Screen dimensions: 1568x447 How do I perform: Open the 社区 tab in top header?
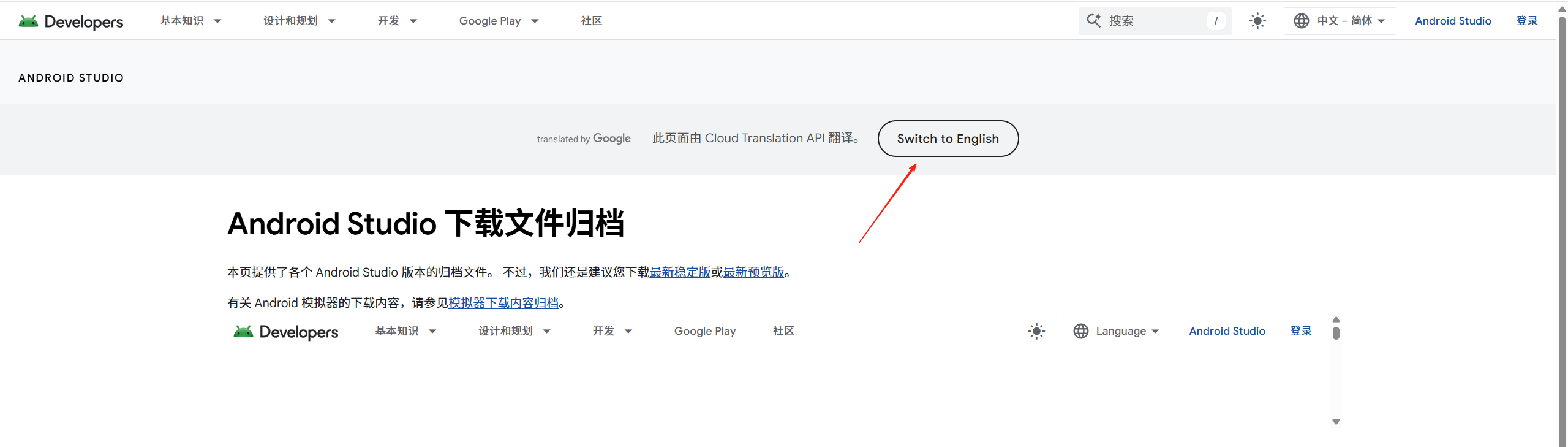click(592, 21)
